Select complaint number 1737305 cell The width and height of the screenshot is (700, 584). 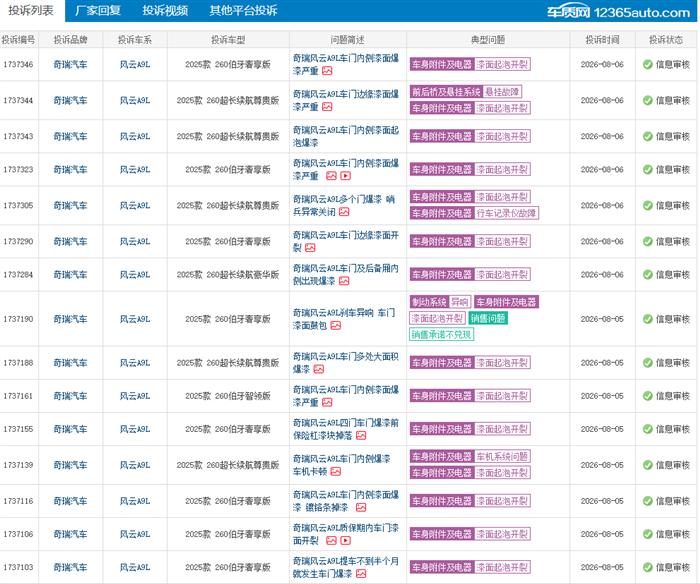pos(18,206)
